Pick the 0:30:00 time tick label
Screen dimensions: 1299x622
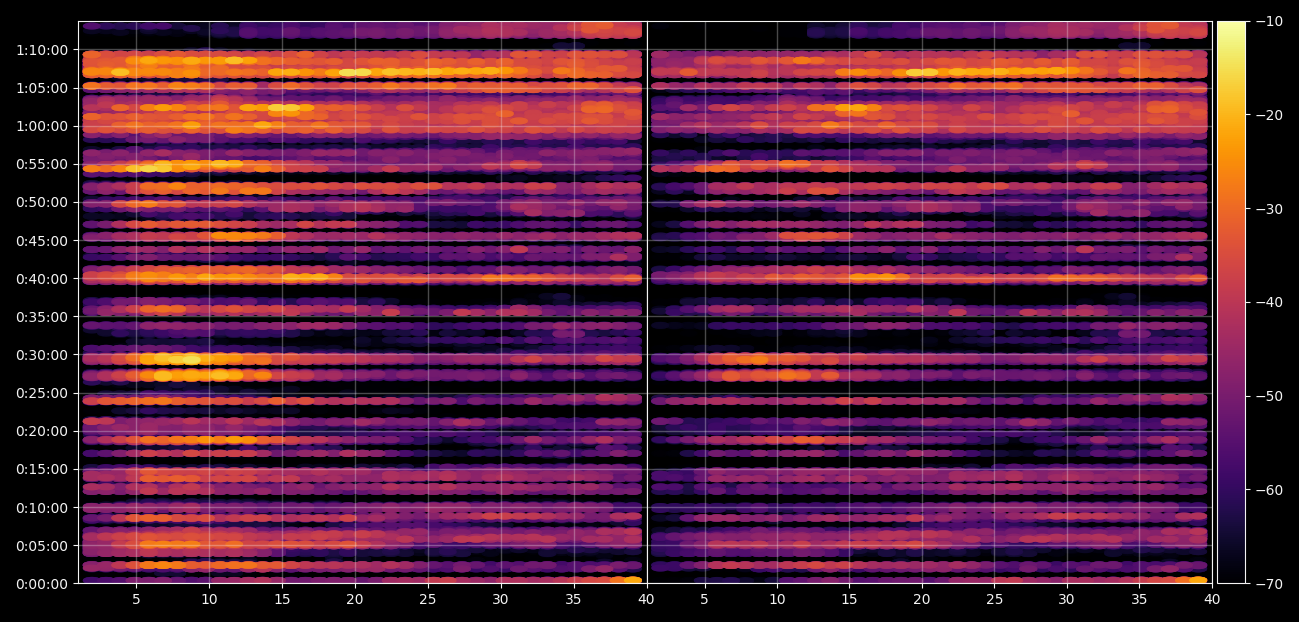click(42, 355)
